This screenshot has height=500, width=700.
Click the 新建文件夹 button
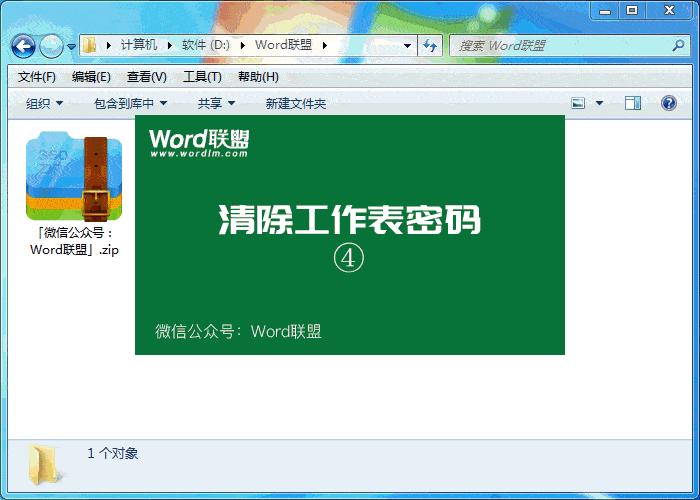pos(296,104)
